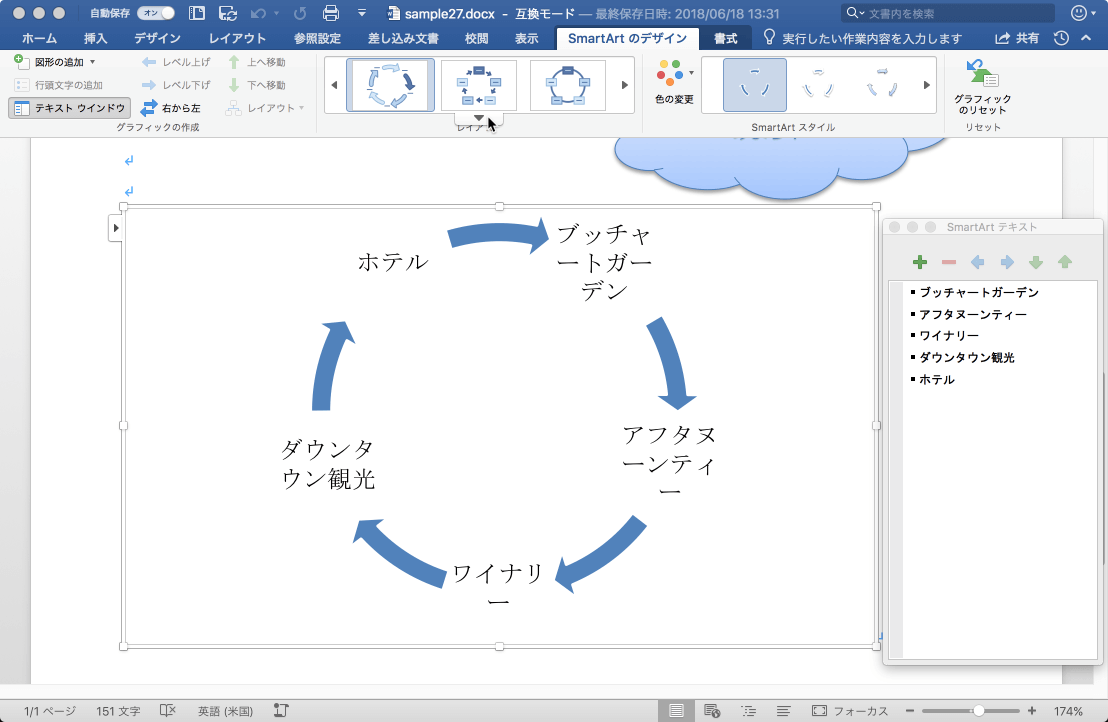This screenshot has height=722, width=1108.
Task: Collapse the ribbon with the chevron
Action: pos(1086,38)
